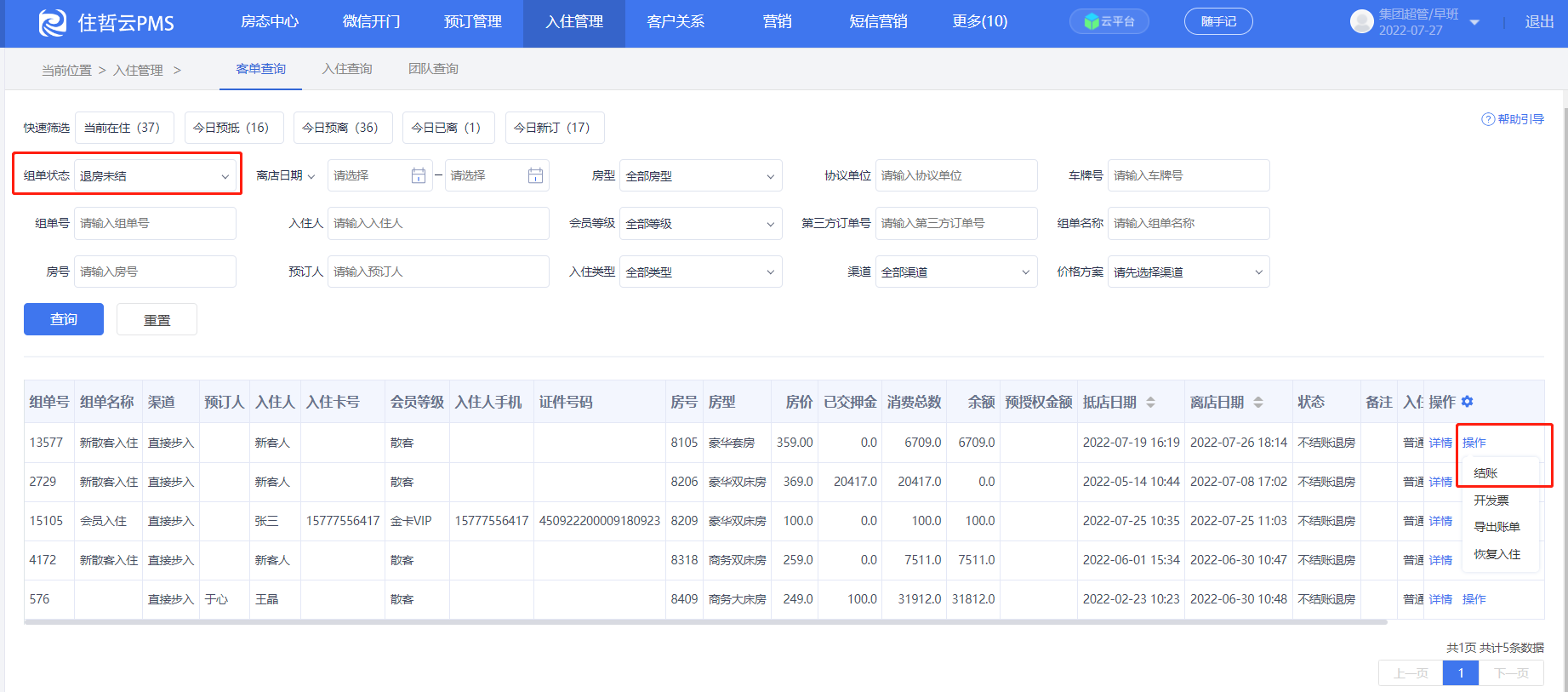The height and width of the screenshot is (692, 1568).
Task: Open 详情 for 组单号 2729
Action: [1440, 482]
